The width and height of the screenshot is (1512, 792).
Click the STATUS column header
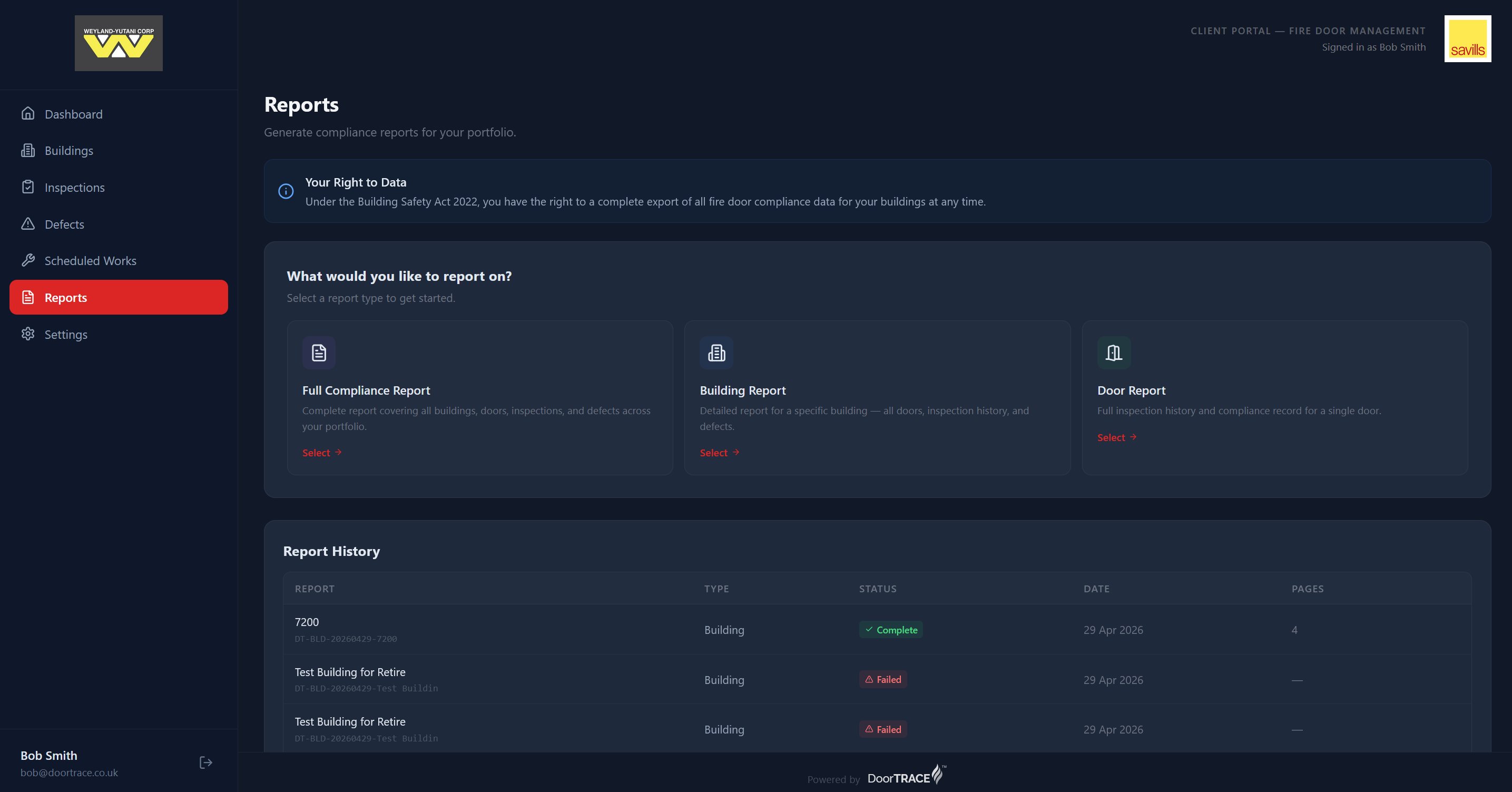878,588
